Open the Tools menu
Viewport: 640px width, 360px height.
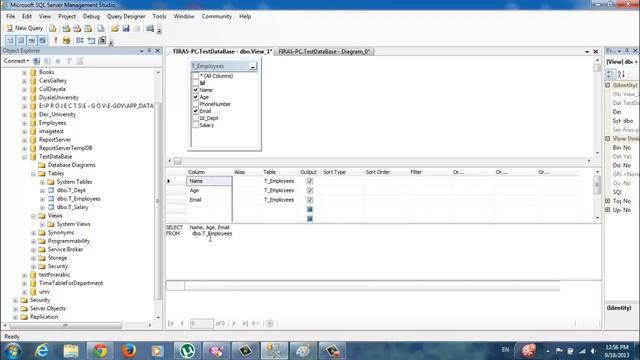159,16
